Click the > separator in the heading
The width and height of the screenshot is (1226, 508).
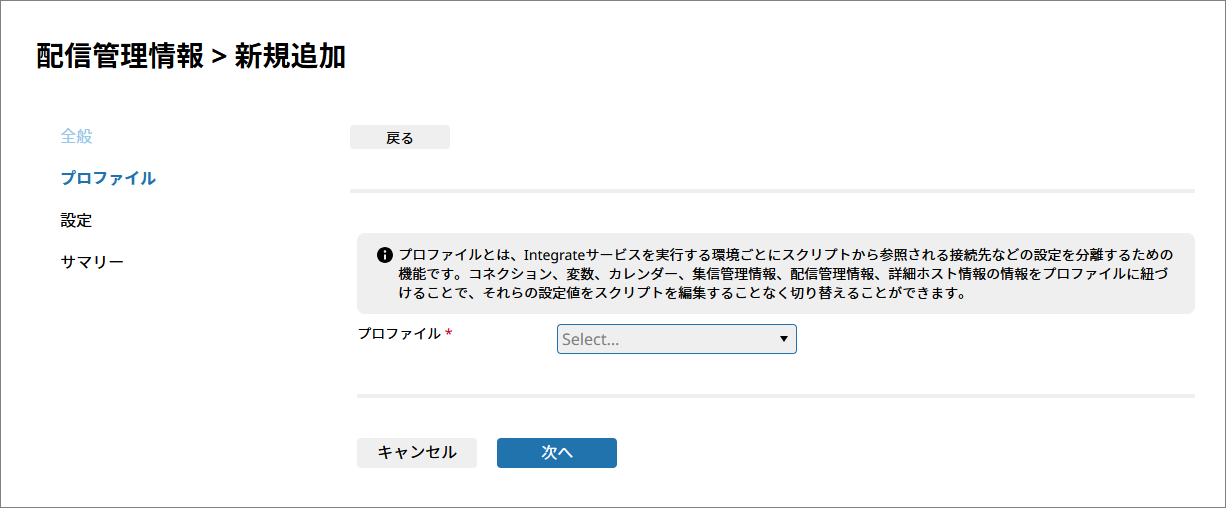click(219, 57)
